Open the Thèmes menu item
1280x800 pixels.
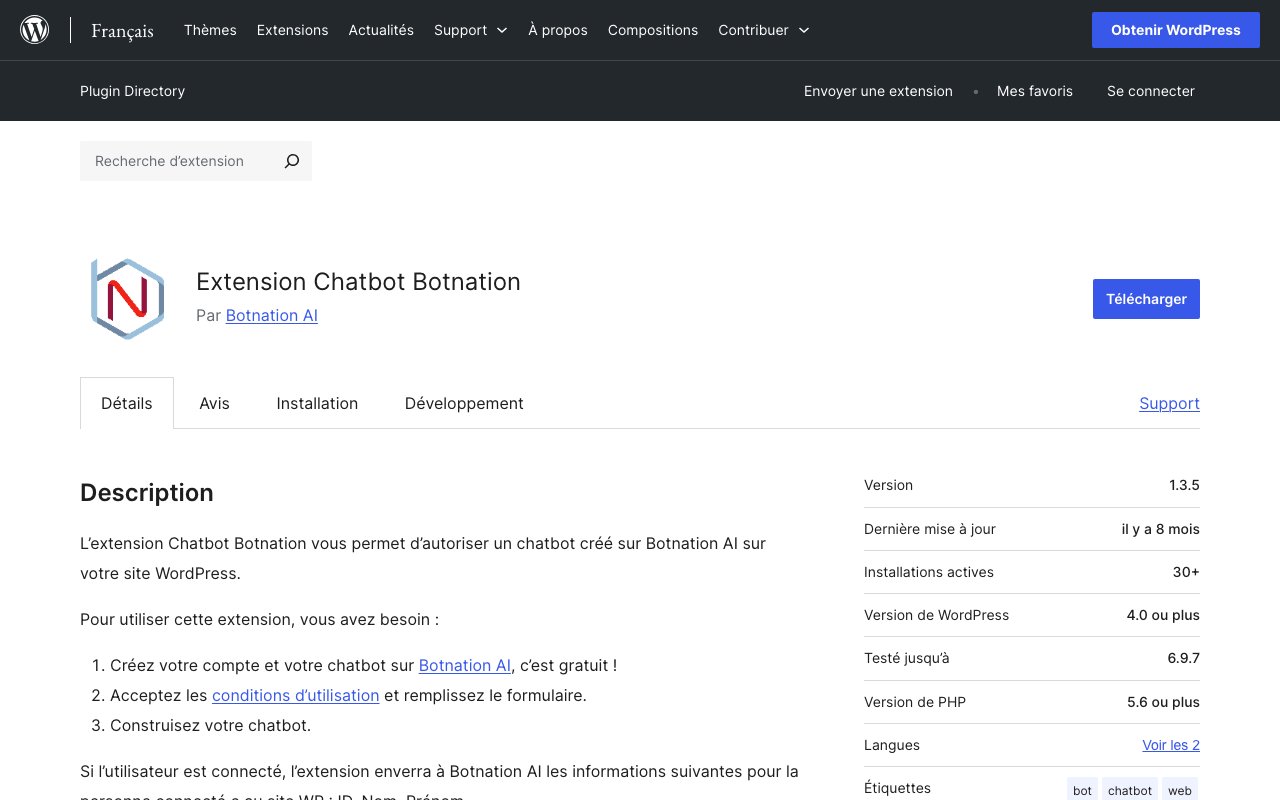[210, 30]
